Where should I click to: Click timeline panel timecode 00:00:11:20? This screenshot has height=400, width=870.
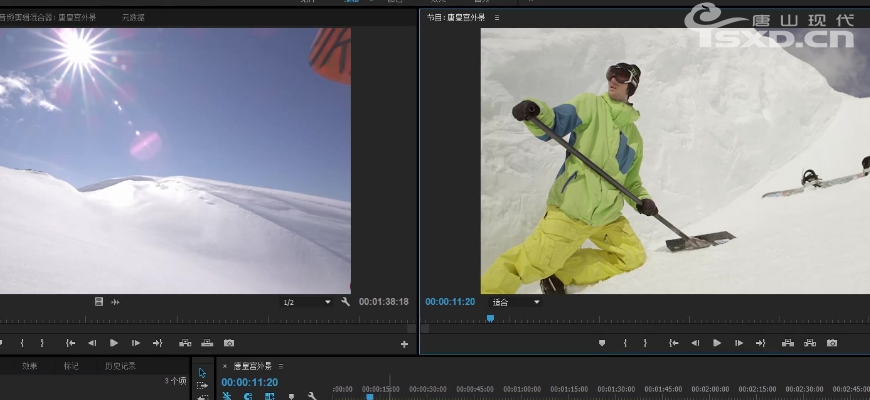coord(250,382)
